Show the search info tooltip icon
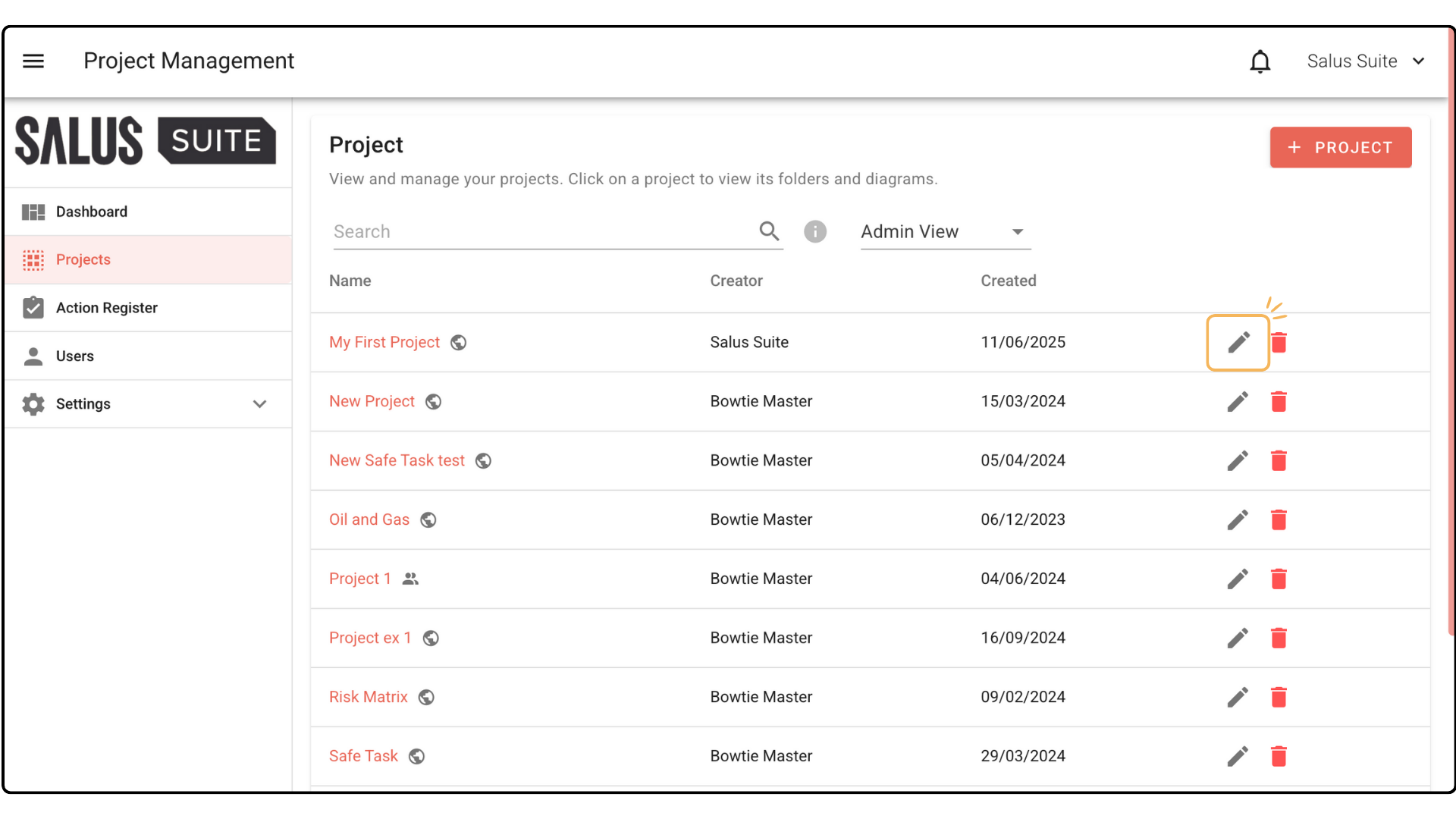Viewport: 1456px width, 819px height. pyautogui.click(x=815, y=231)
